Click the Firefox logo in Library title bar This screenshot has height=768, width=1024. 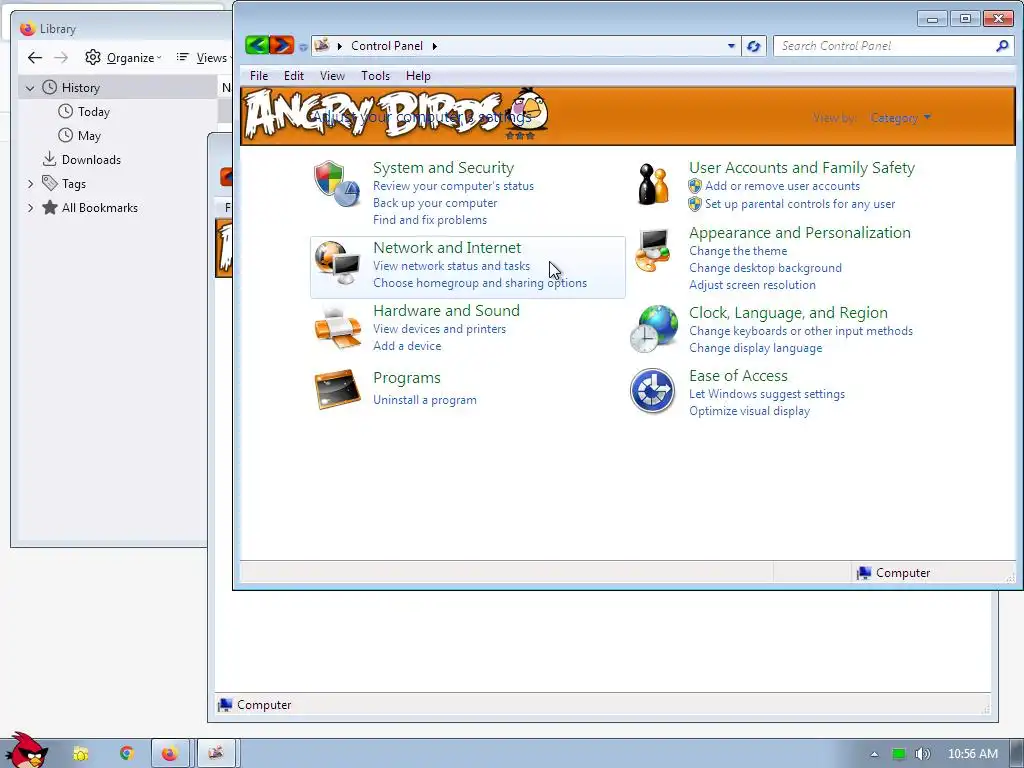coord(27,29)
